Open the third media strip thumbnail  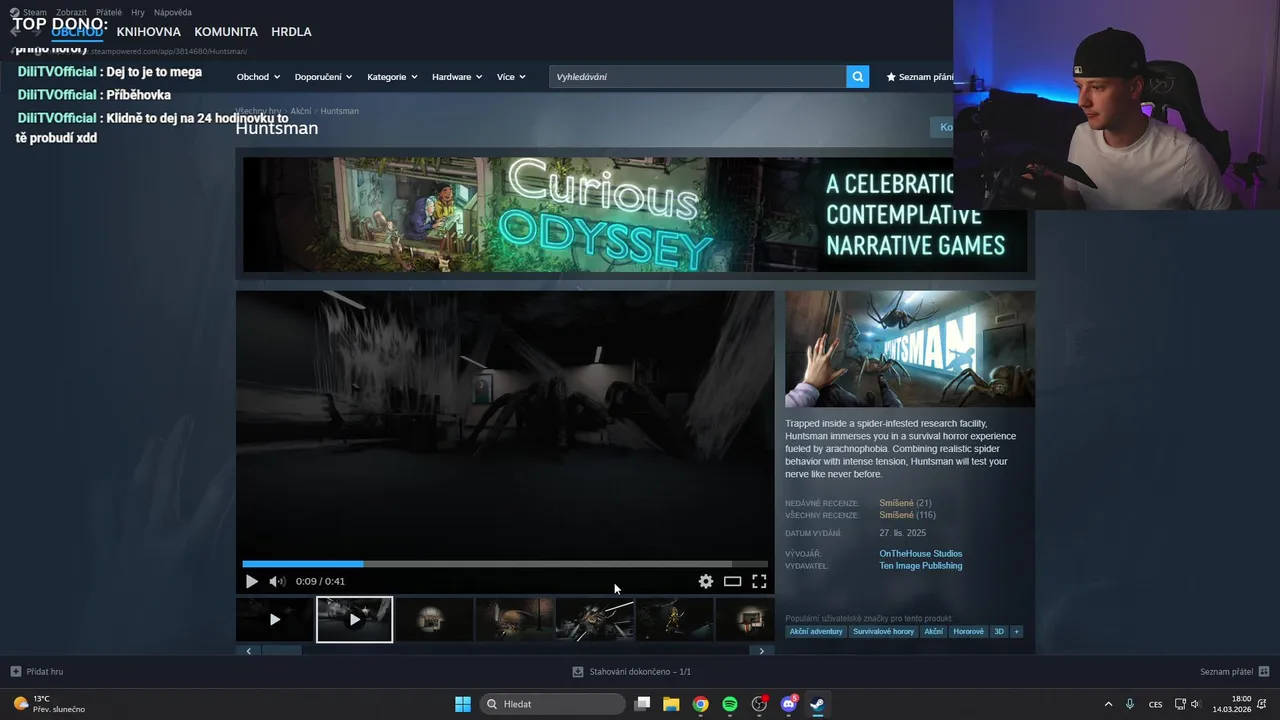point(434,620)
